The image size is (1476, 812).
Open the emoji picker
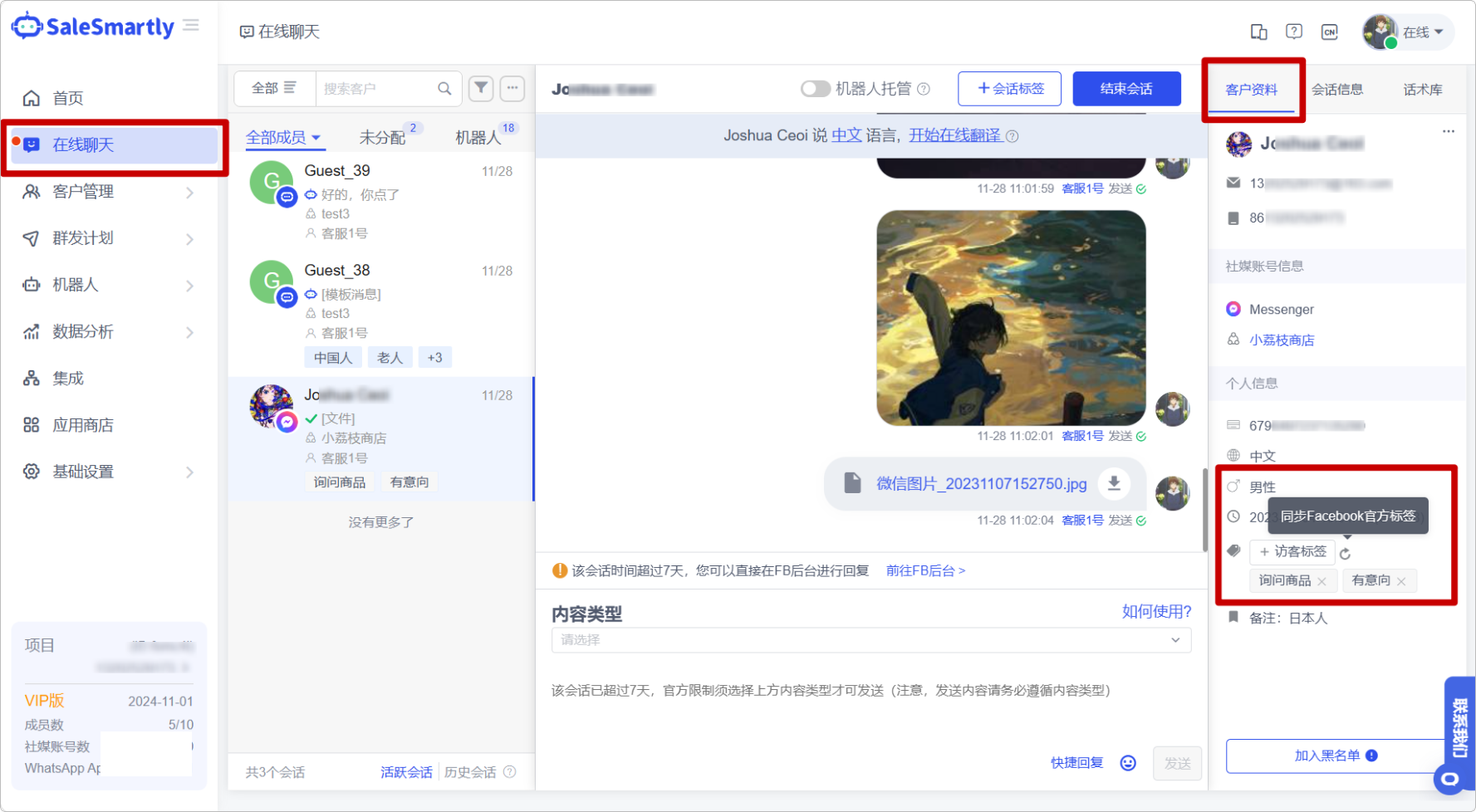coord(1127,763)
